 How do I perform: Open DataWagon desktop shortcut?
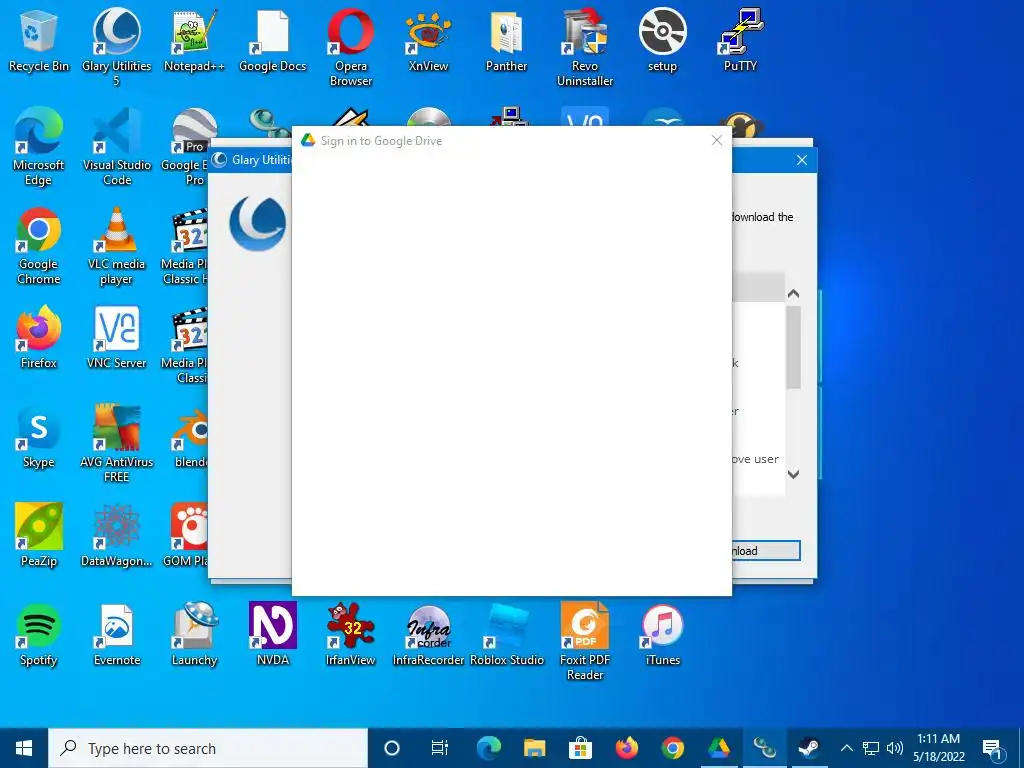coord(116,535)
